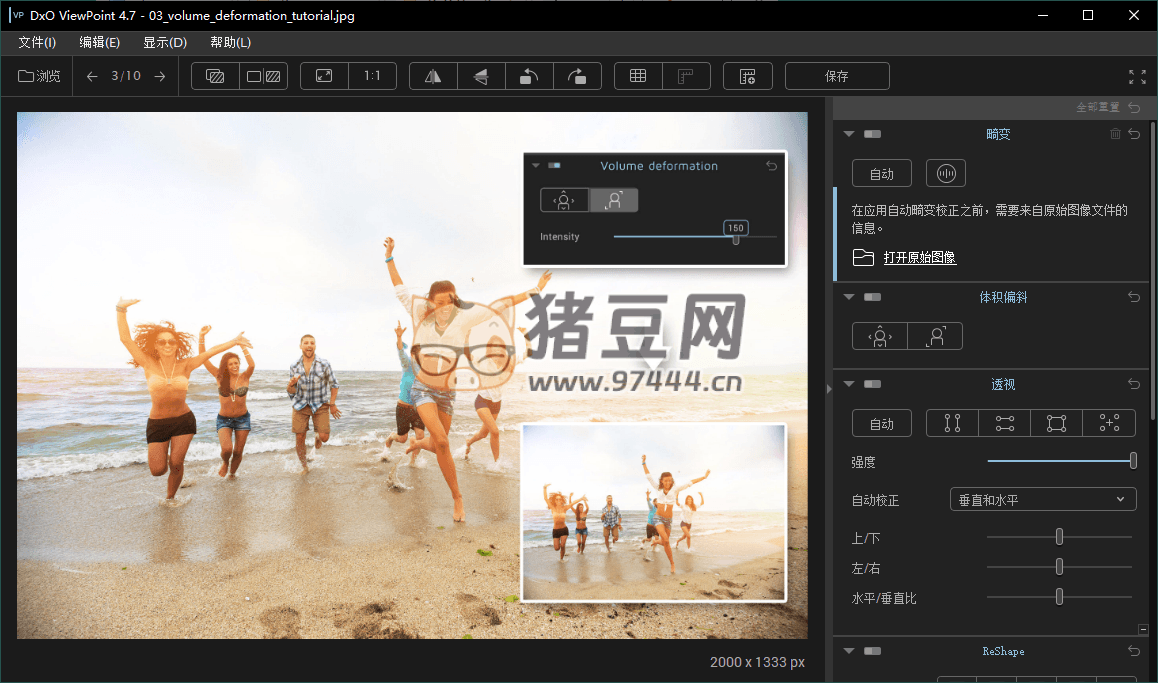Go to the next image arrow
The image size is (1158, 683).
pyautogui.click(x=160, y=77)
